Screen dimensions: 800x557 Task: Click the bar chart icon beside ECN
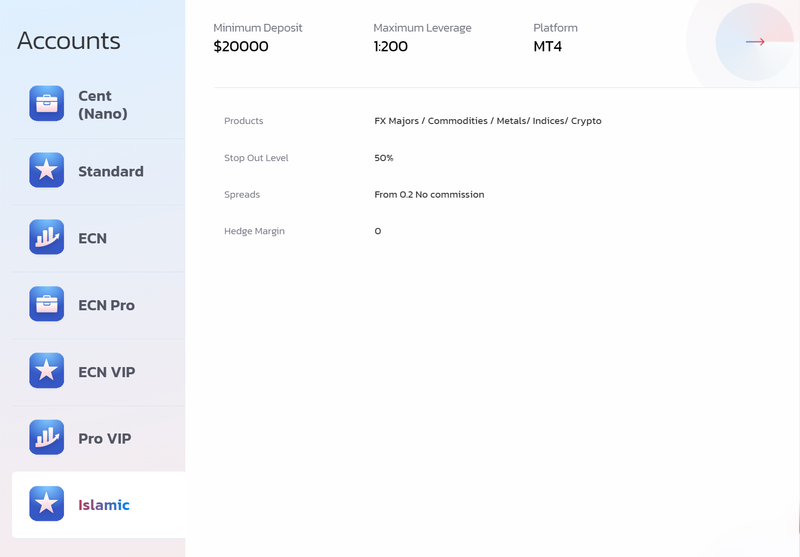[46, 237]
